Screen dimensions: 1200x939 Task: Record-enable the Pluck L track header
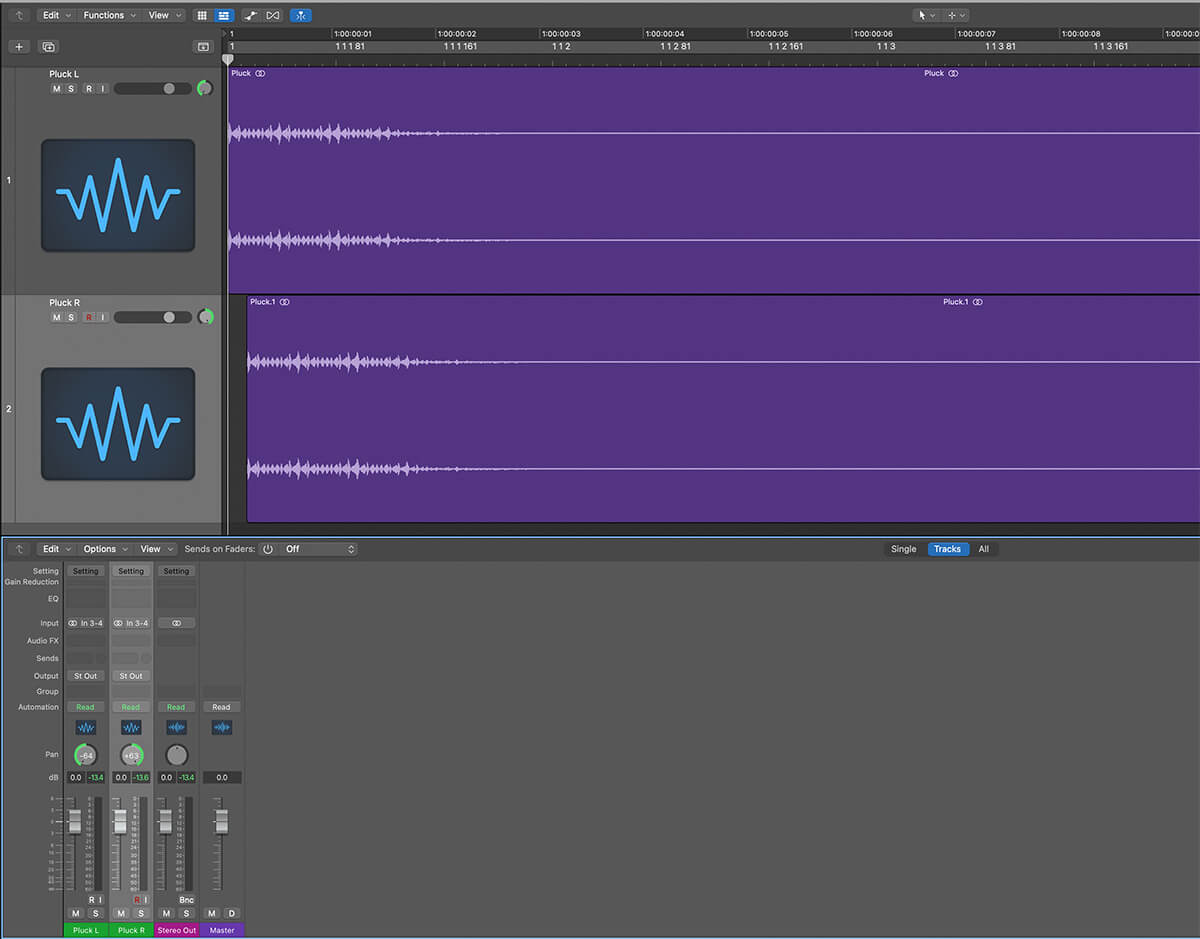coord(89,89)
